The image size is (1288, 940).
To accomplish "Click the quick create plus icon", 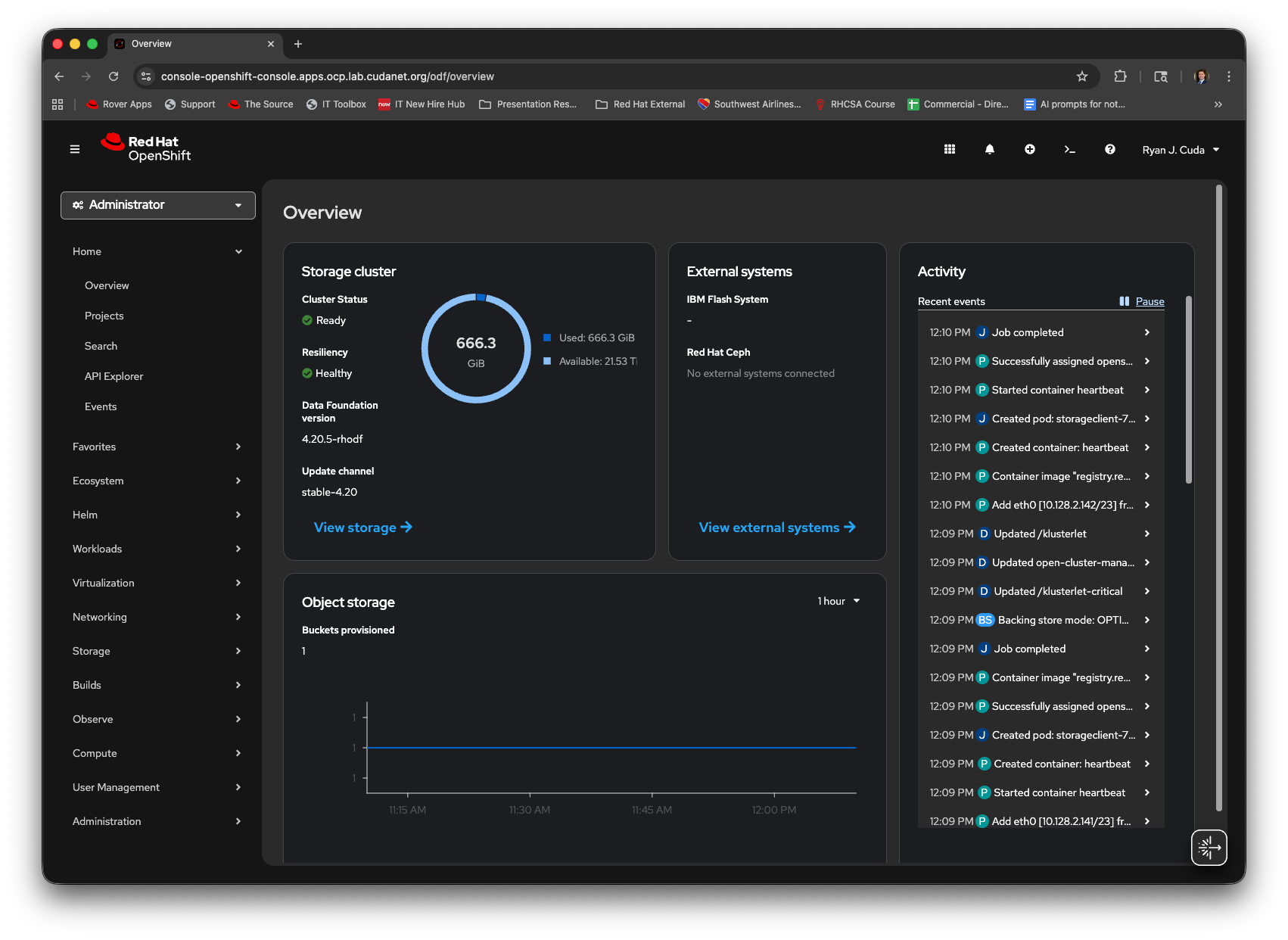I will [x=1030, y=150].
